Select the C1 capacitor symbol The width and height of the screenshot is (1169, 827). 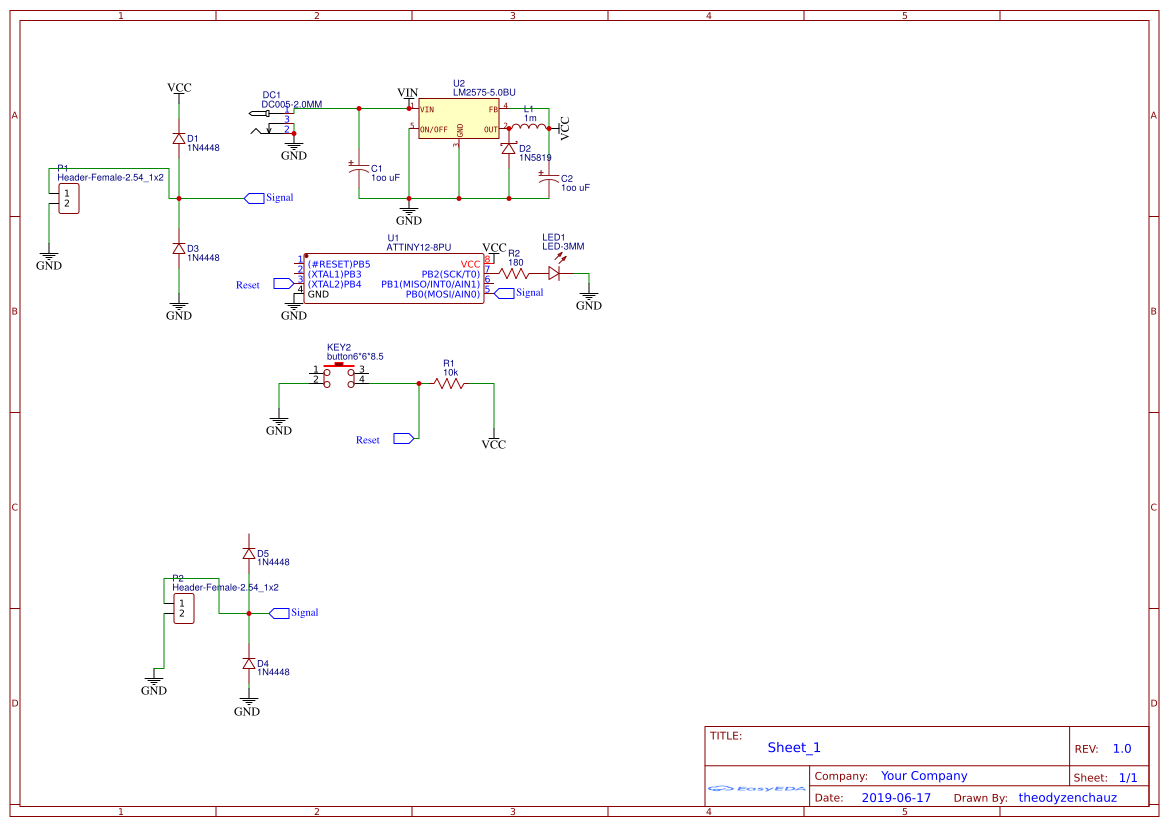(358, 170)
